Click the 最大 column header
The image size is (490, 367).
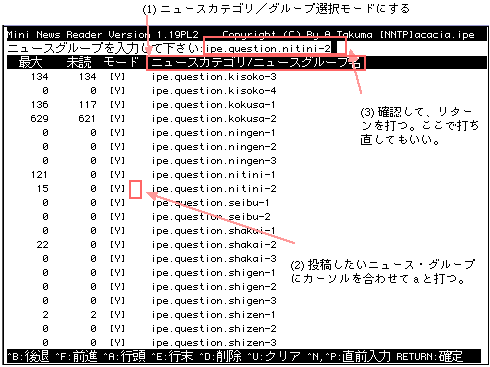(30, 62)
